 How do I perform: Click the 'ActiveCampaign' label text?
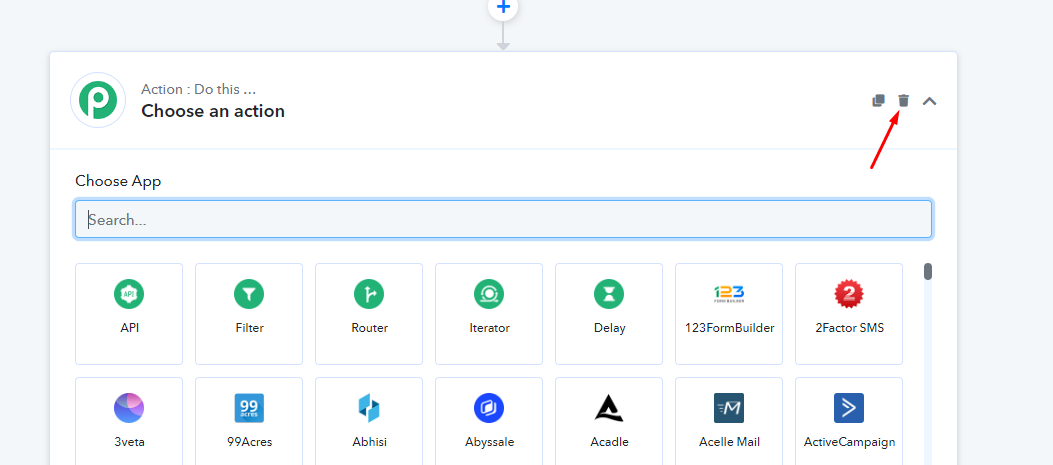pos(850,443)
